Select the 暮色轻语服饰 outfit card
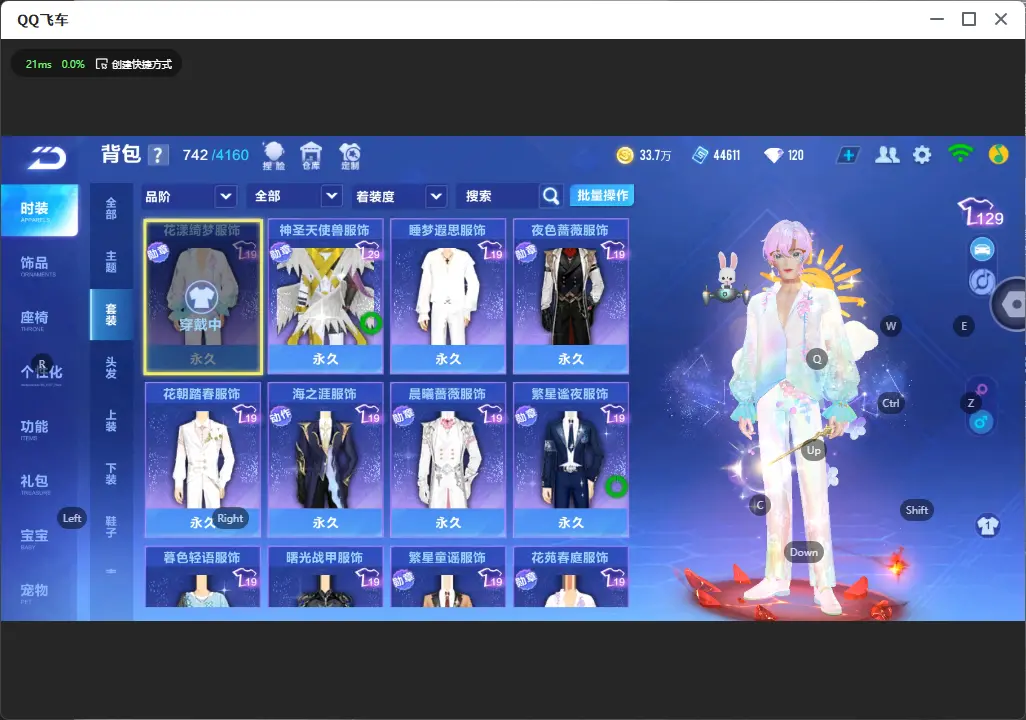Viewport: 1026px width, 720px height. pos(203,577)
